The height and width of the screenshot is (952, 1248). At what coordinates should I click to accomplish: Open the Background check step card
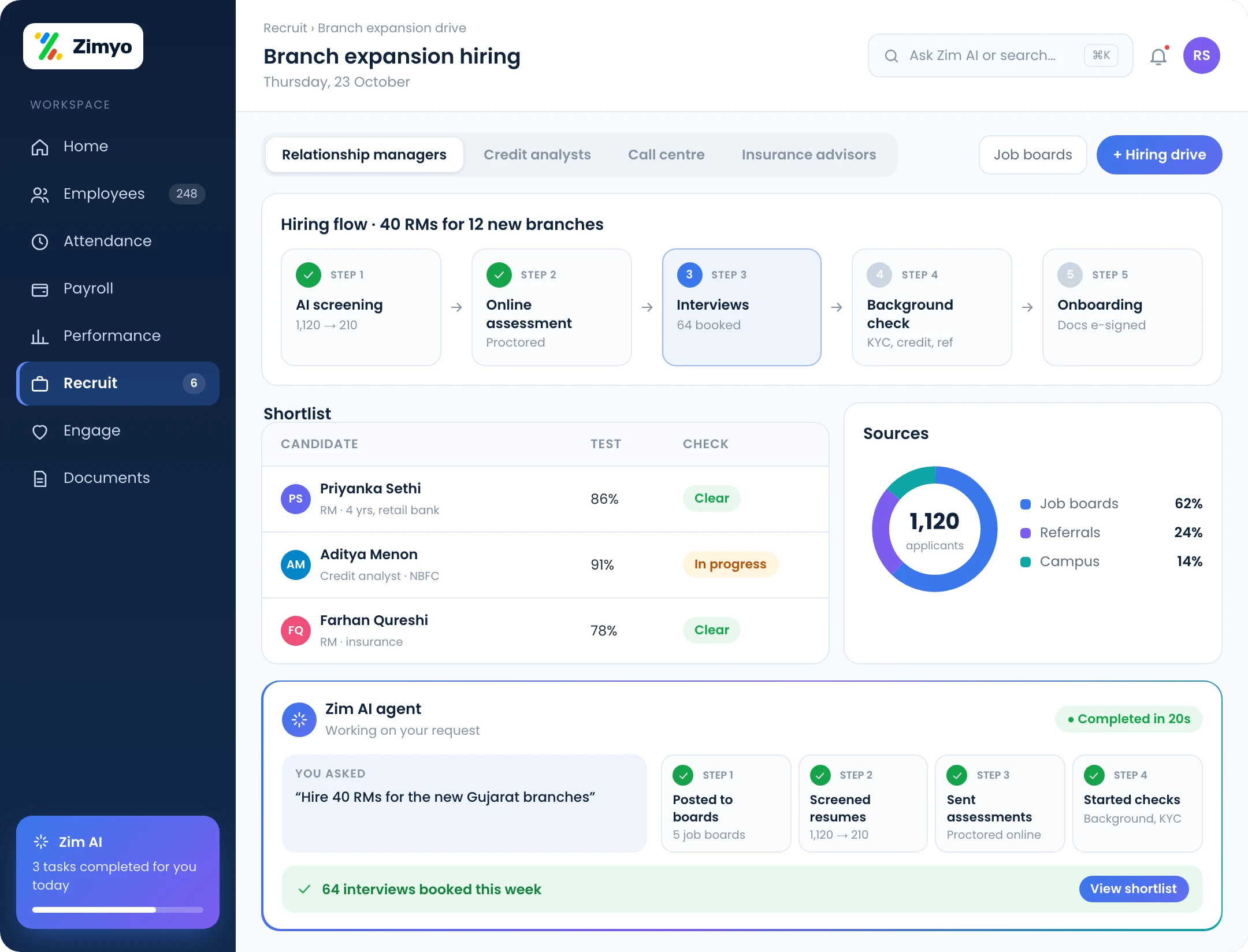pos(931,307)
